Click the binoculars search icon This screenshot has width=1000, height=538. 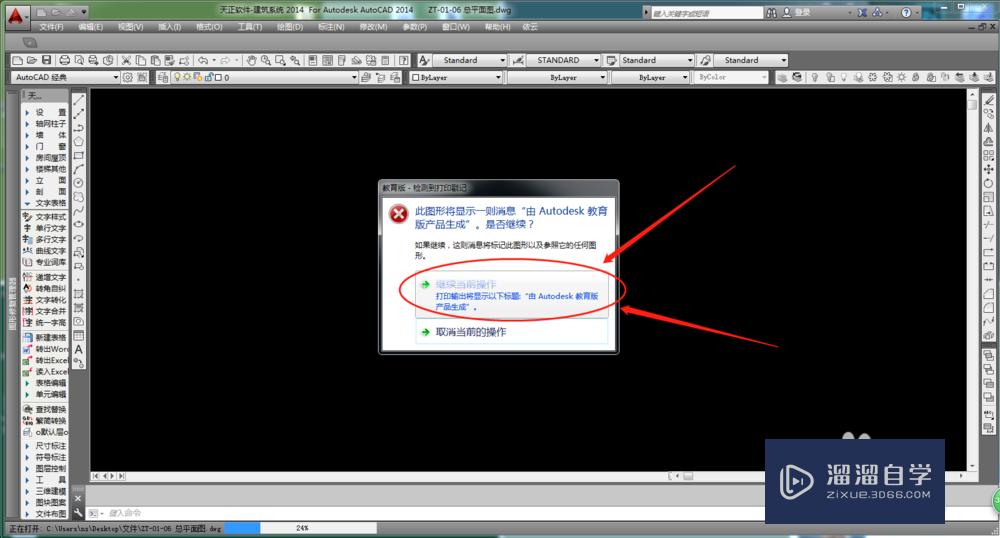pos(772,12)
